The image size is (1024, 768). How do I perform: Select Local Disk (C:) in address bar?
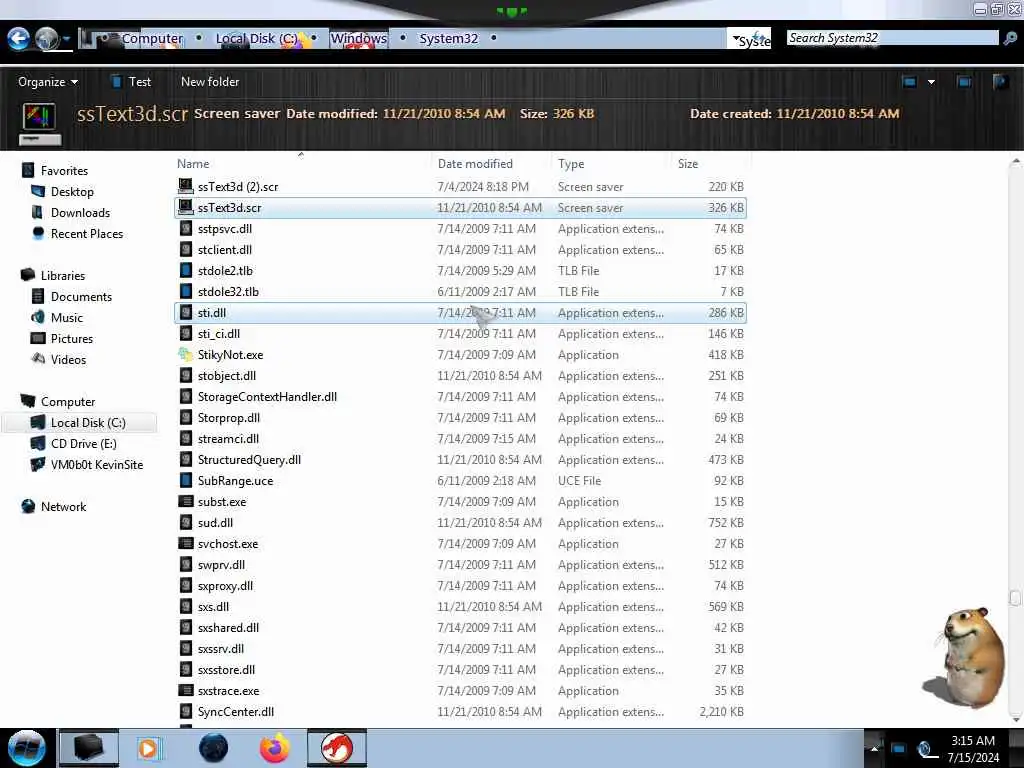(x=257, y=39)
